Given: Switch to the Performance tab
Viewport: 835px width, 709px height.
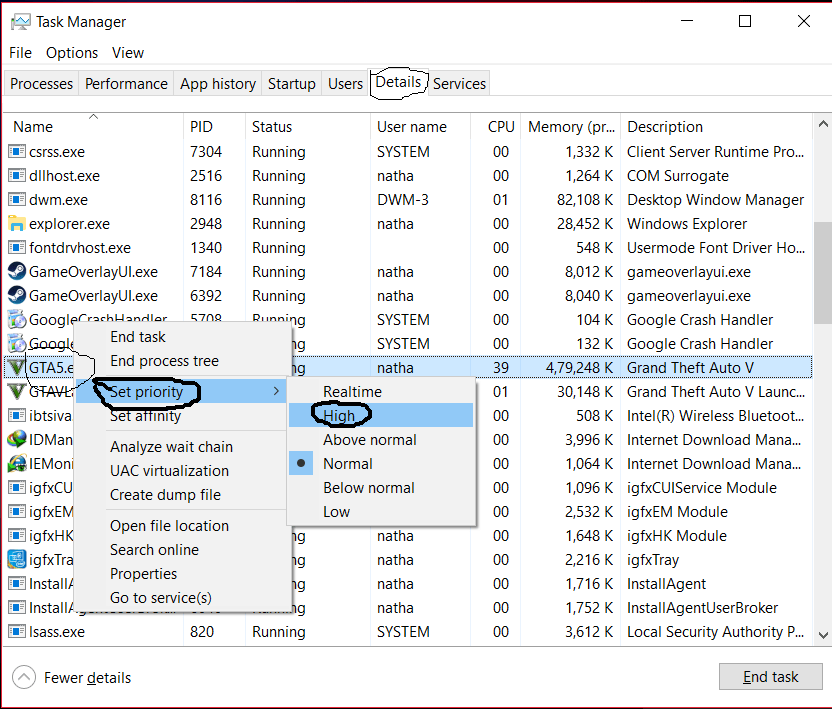Looking at the screenshot, I should click(x=126, y=84).
